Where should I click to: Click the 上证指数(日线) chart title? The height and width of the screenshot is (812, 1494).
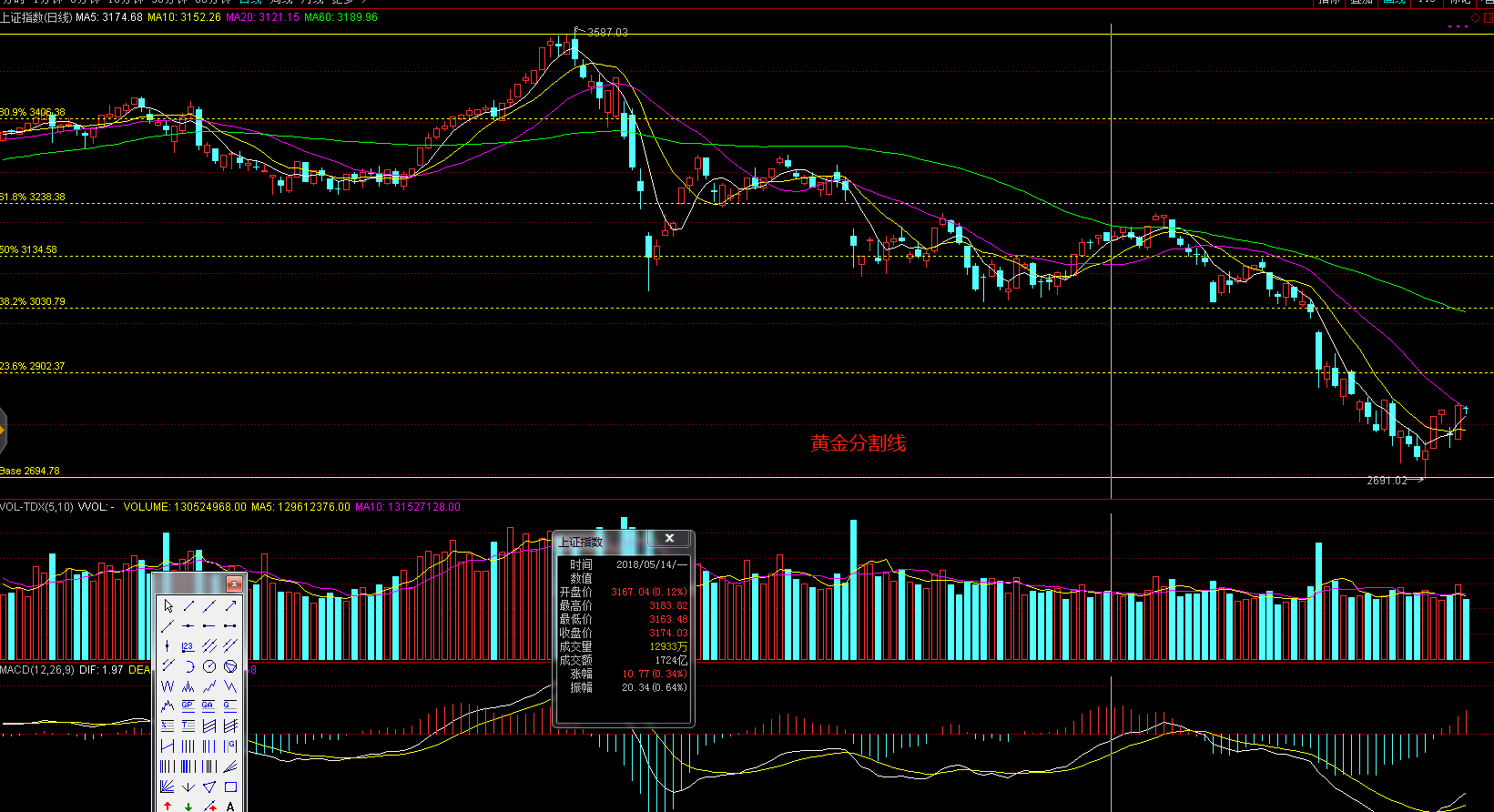(x=36, y=17)
